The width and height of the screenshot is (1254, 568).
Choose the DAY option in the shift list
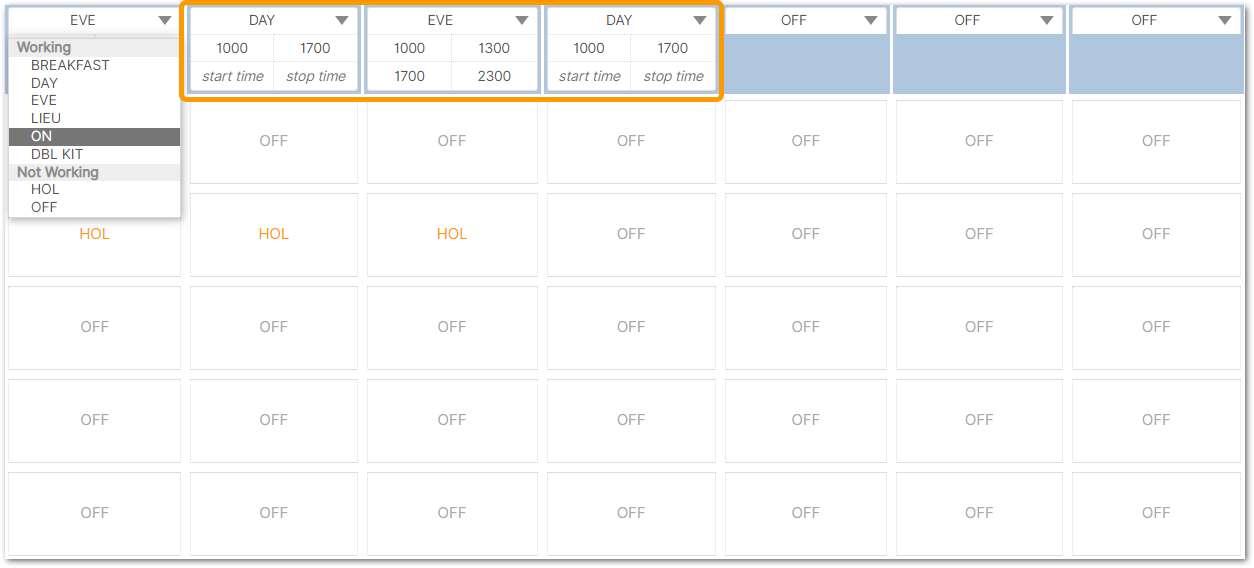pyautogui.click(x=44, y=83)
